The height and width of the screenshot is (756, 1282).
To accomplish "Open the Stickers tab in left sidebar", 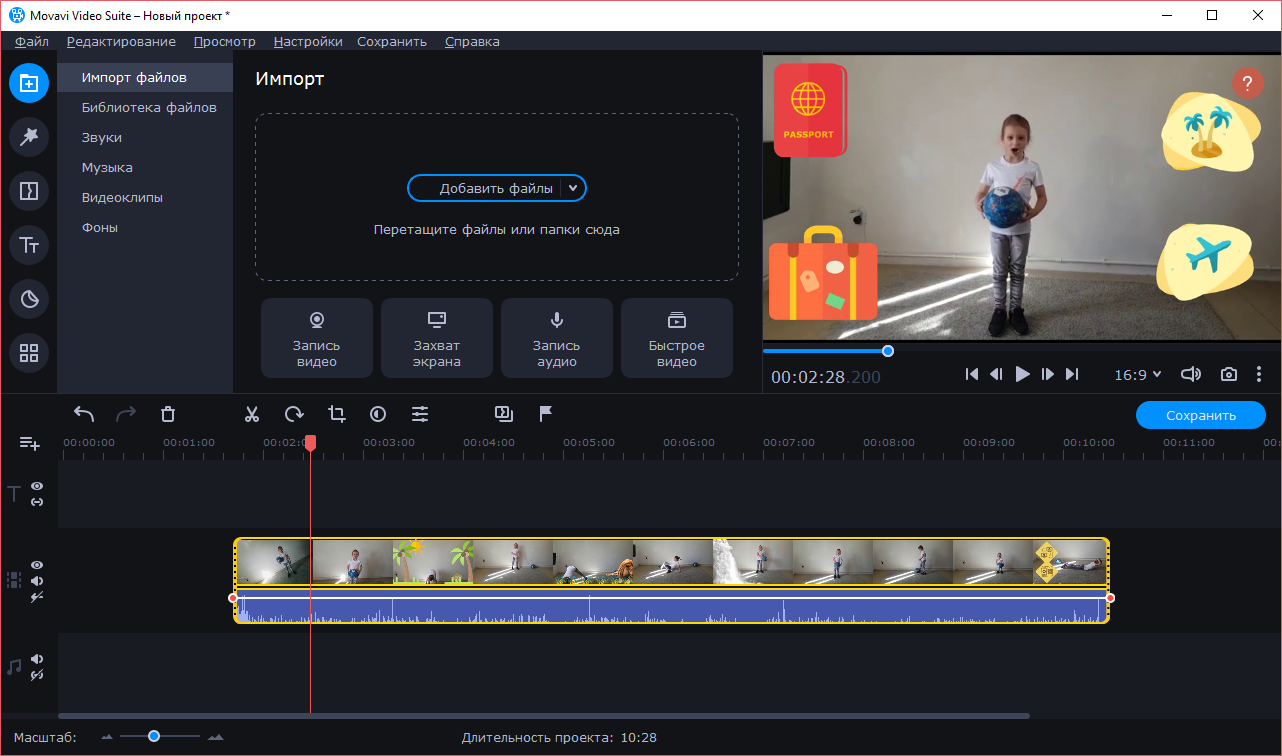I will (x=29, y=298).
